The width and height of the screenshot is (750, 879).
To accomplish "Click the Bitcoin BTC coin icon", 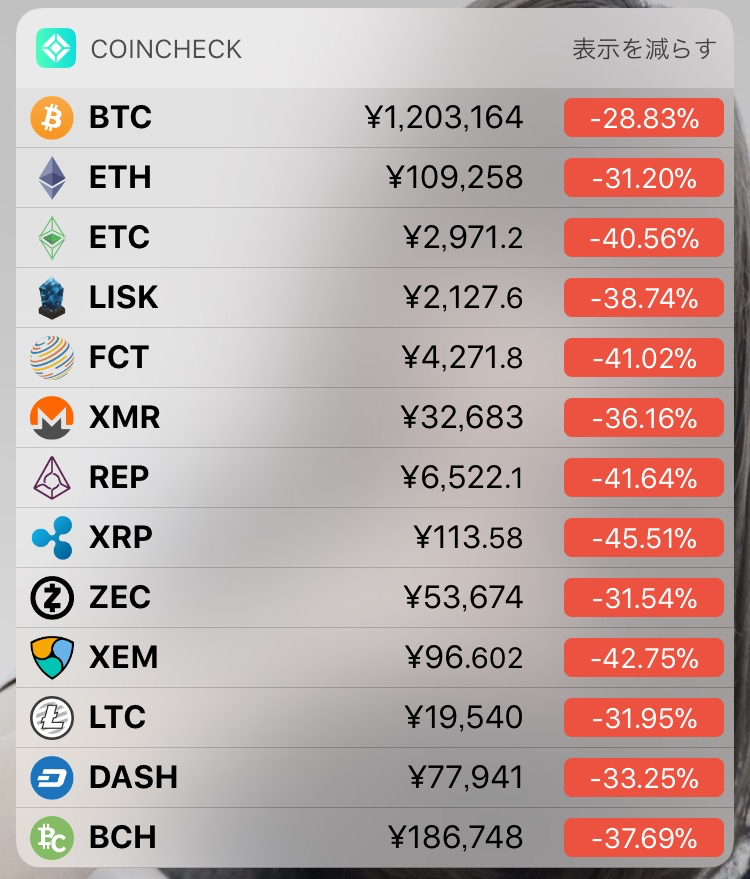I will click(52, 118).
